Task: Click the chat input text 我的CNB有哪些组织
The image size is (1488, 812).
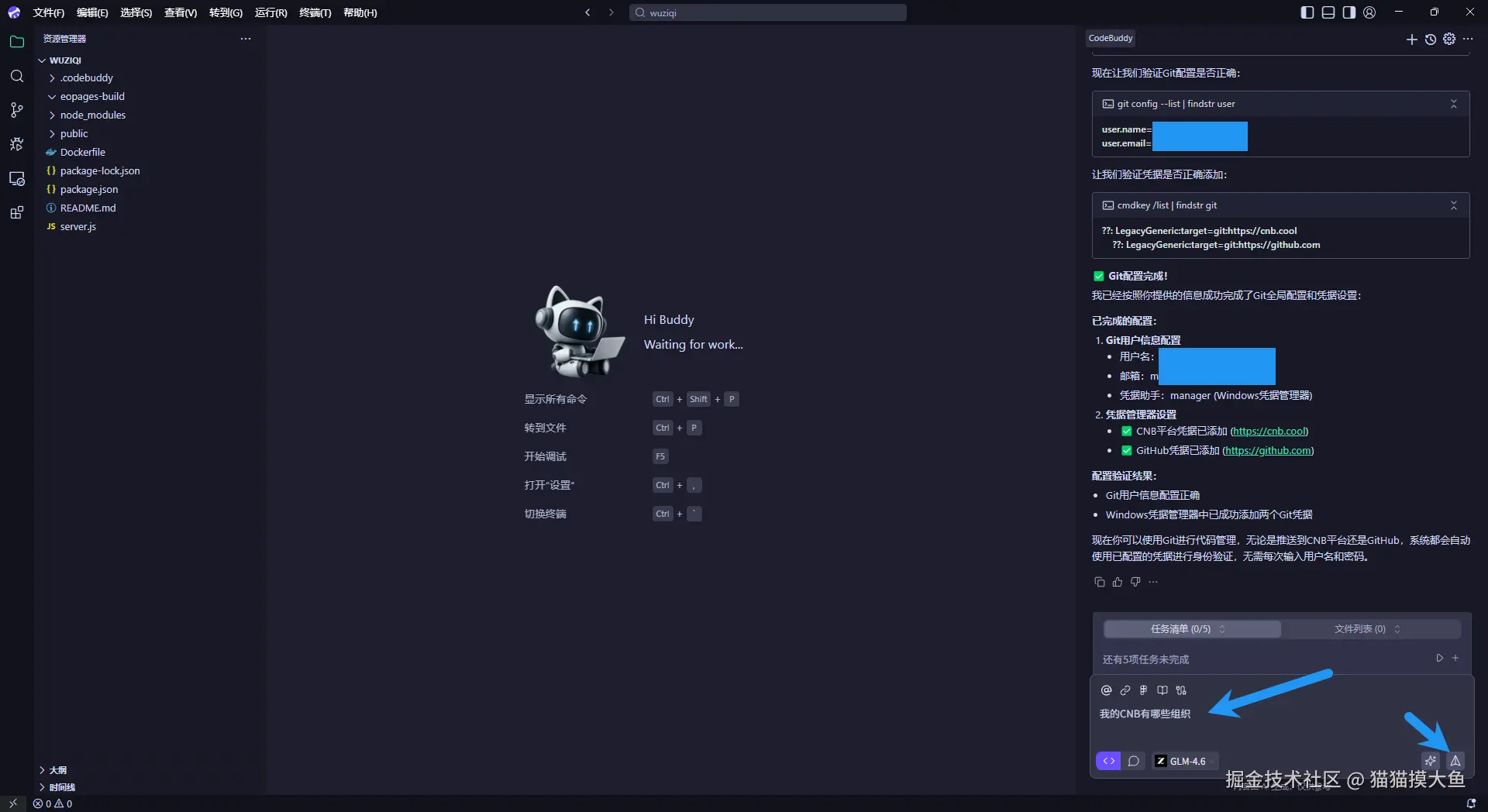Action: pos(1145,714)
